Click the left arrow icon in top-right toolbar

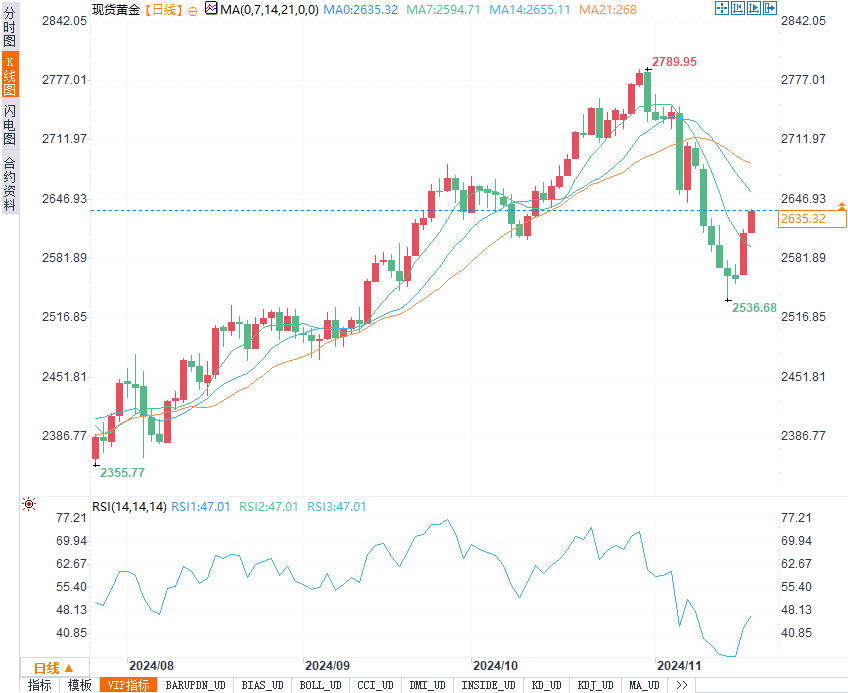(739, 9)
